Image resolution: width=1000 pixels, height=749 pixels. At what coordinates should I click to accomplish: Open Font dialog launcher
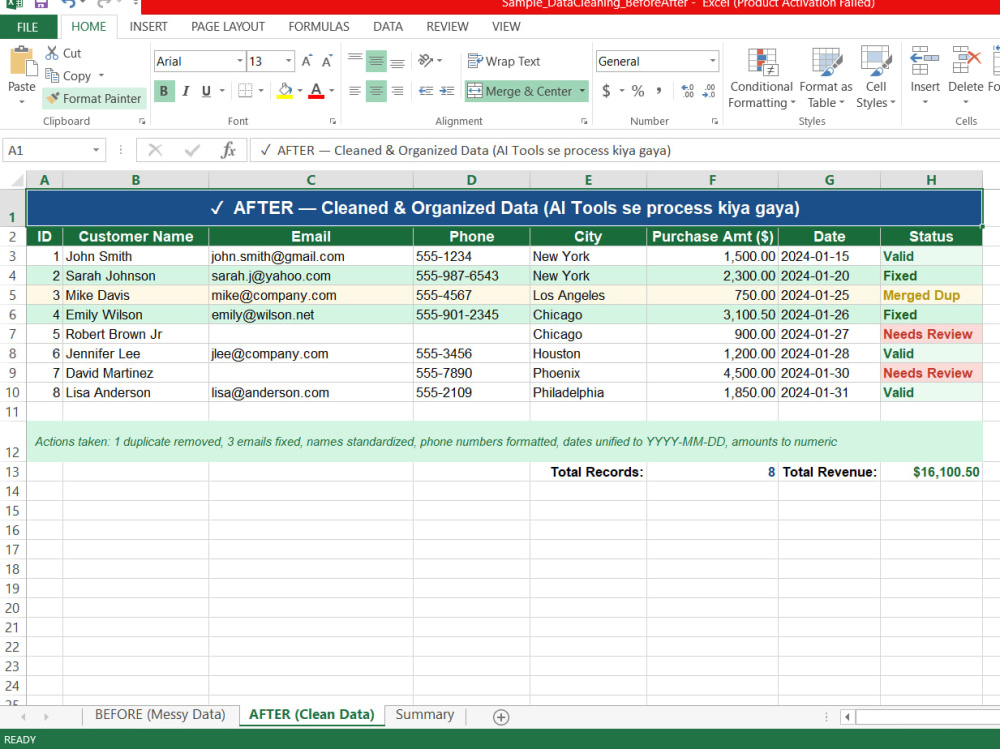333,121
